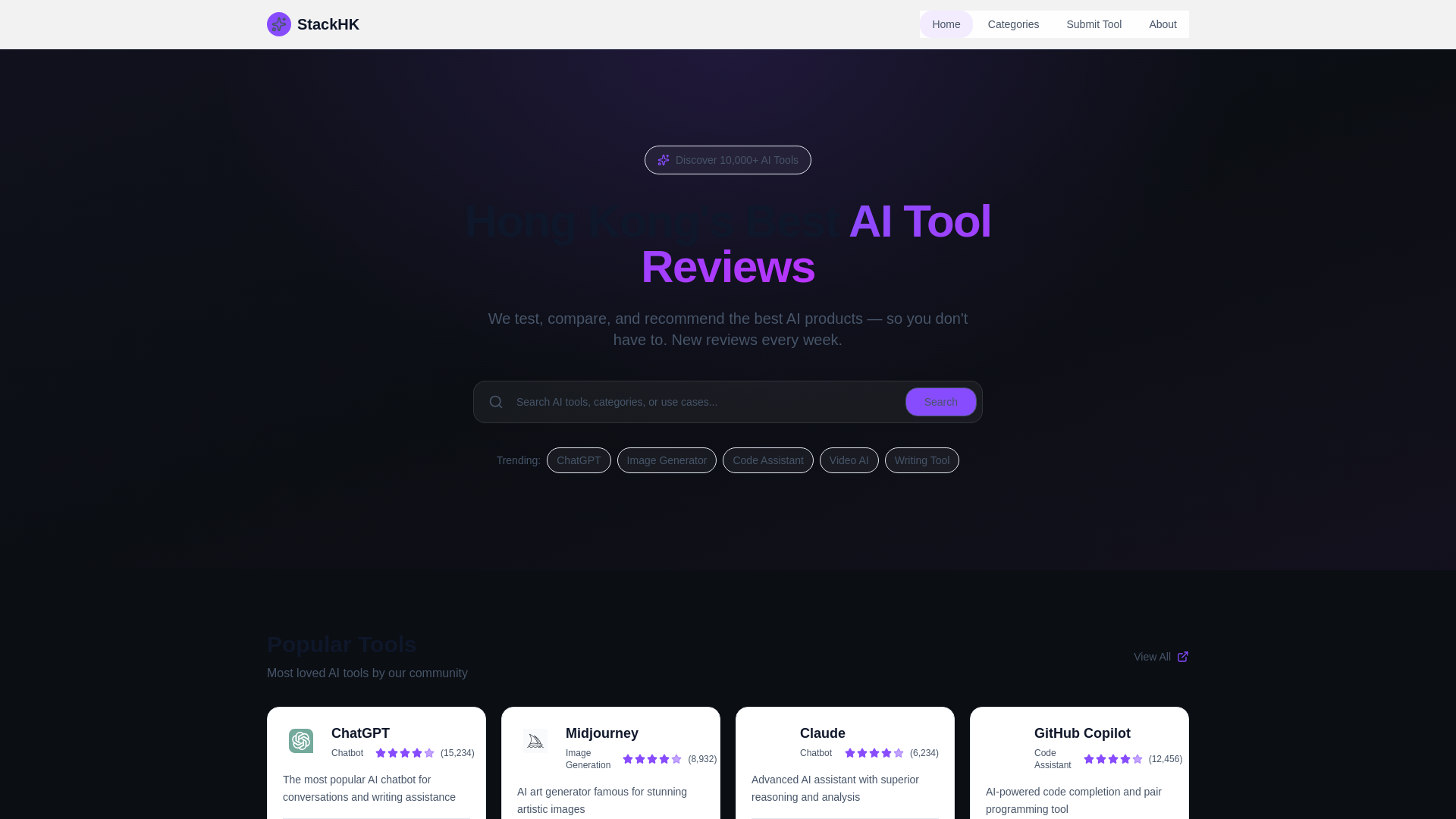1456x819 pixels.
Task: Click the Midjourney card description text
Action: 602,800
